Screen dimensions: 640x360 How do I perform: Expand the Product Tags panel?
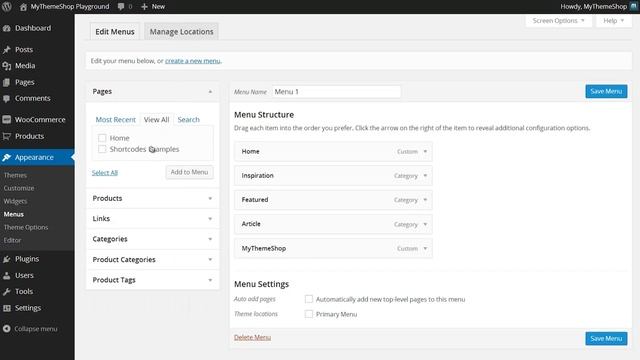[x=210, y=280]
